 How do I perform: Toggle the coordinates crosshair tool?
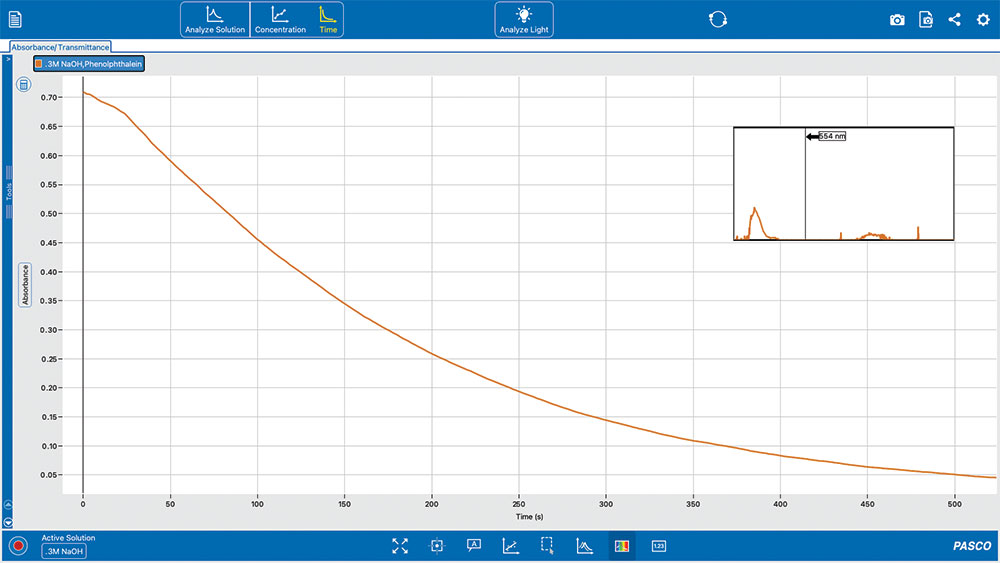[x=437, y=546]
